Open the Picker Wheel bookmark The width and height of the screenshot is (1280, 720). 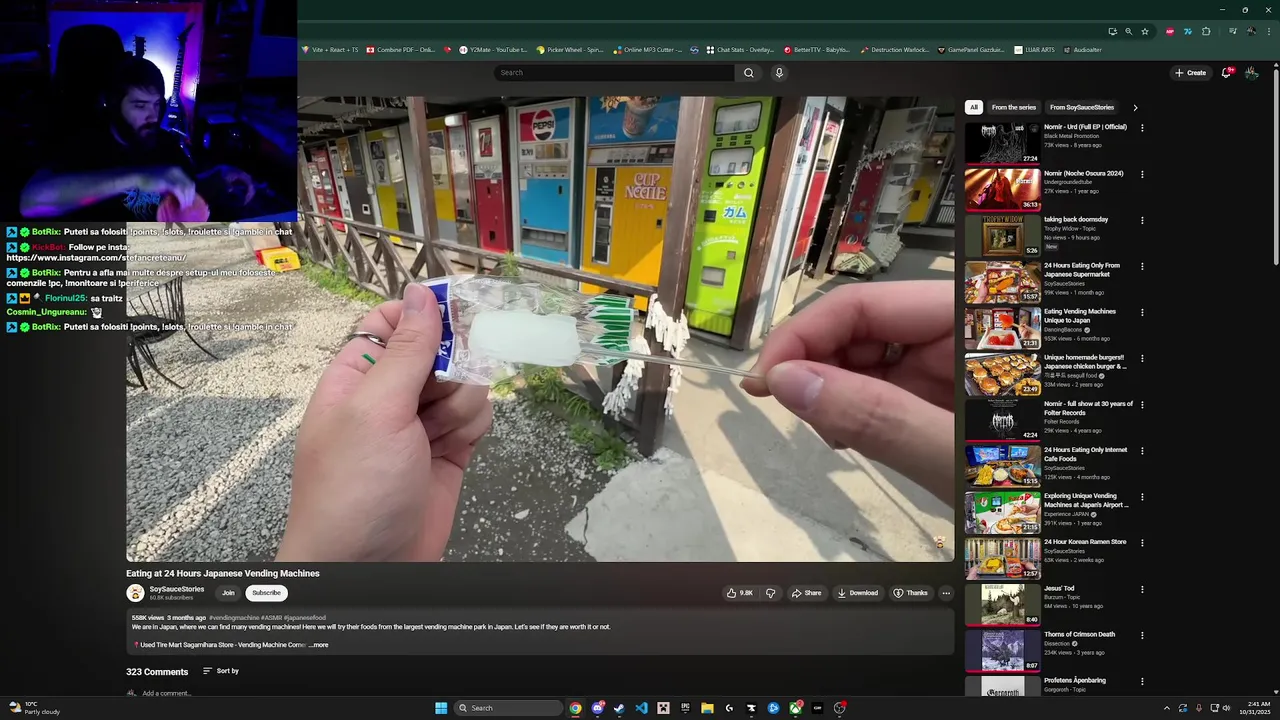coord(570,50)
